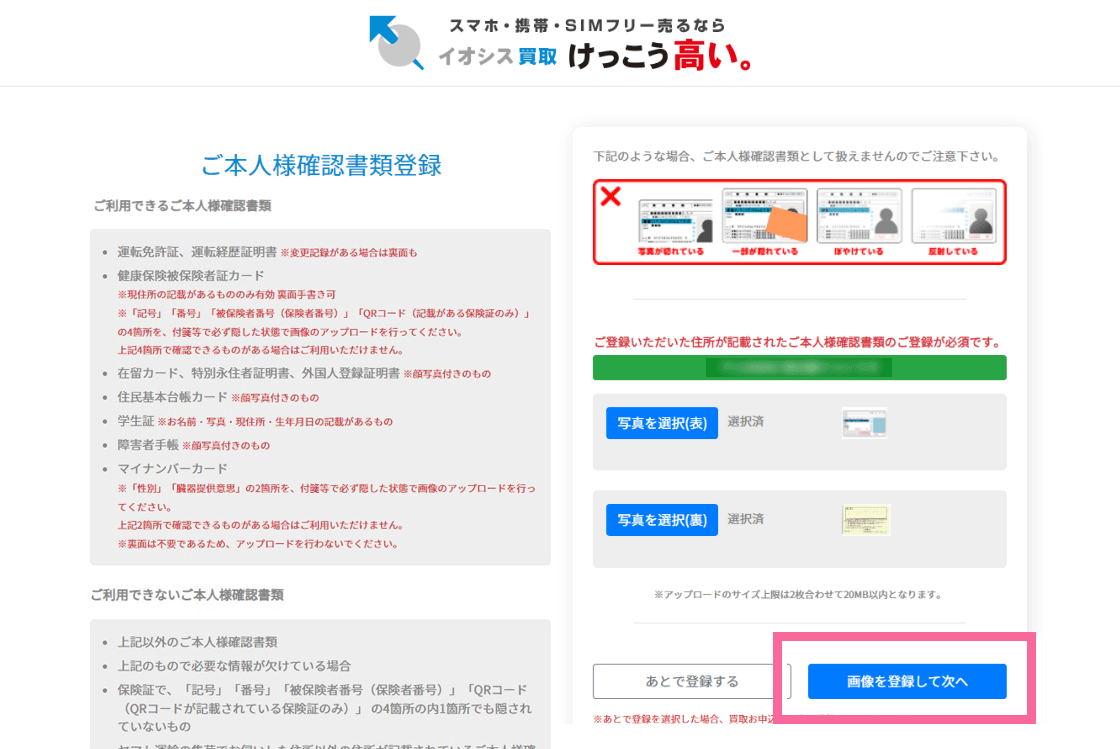Click the blue arrow magnifier logo icon
Image resolution: width=1120 pixels, height=749 pixels.
tap(396, 42)
